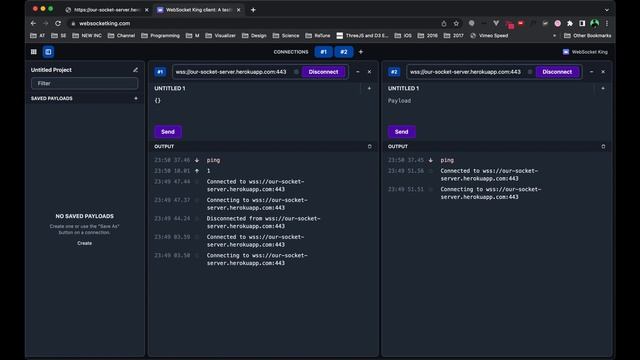The width and height of the screenshot is (640, 360).
Task: Add payload tab in connection #1
Action: tap(369, 88)
